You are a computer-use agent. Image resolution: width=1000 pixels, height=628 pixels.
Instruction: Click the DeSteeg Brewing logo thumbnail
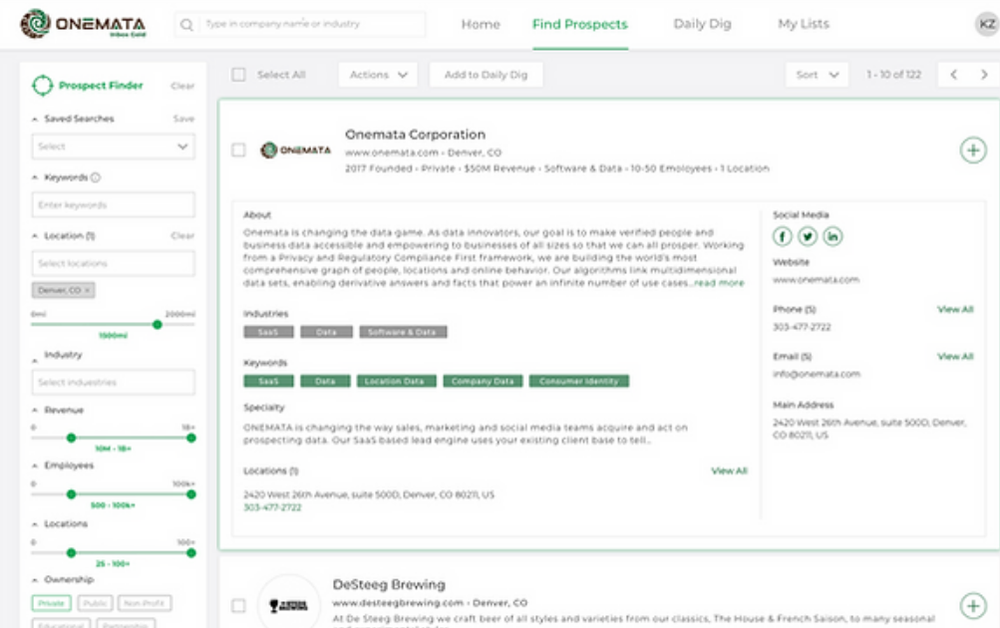pos(288,605)
